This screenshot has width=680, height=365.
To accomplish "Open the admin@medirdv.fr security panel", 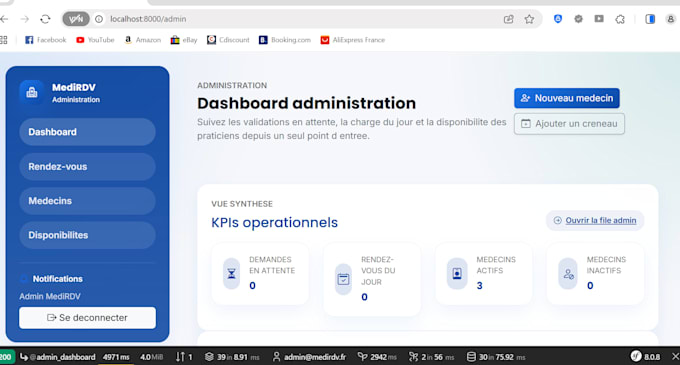I will [309, 357].
